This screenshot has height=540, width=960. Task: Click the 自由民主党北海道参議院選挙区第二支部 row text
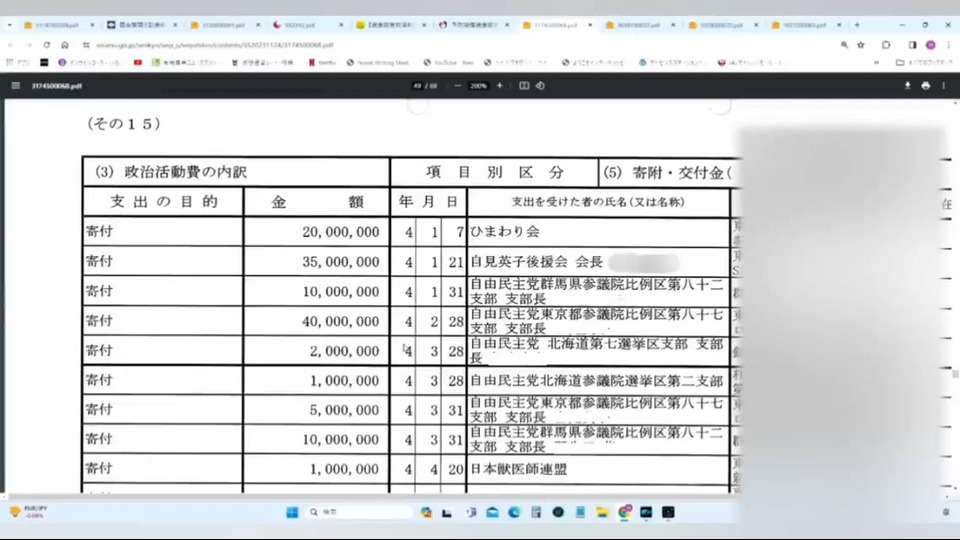[596, 381]
